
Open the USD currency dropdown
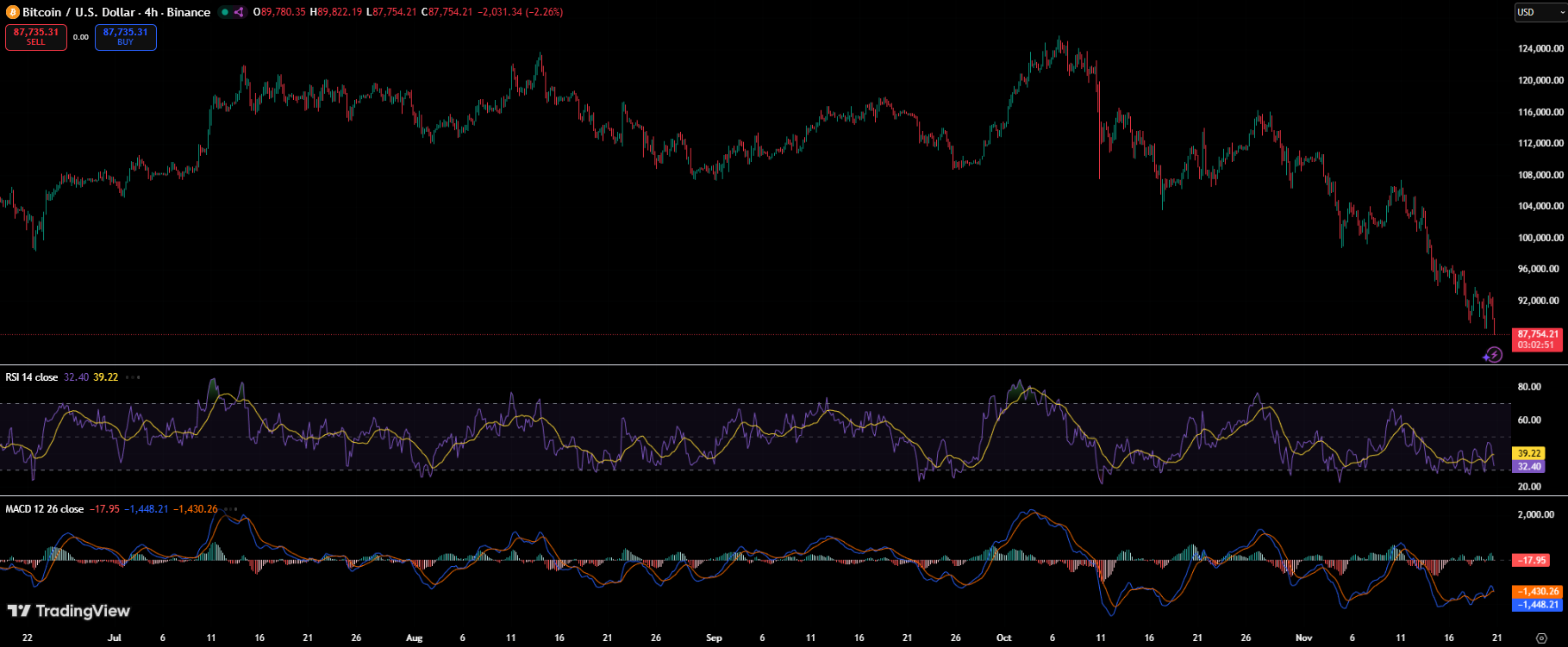1540,12
